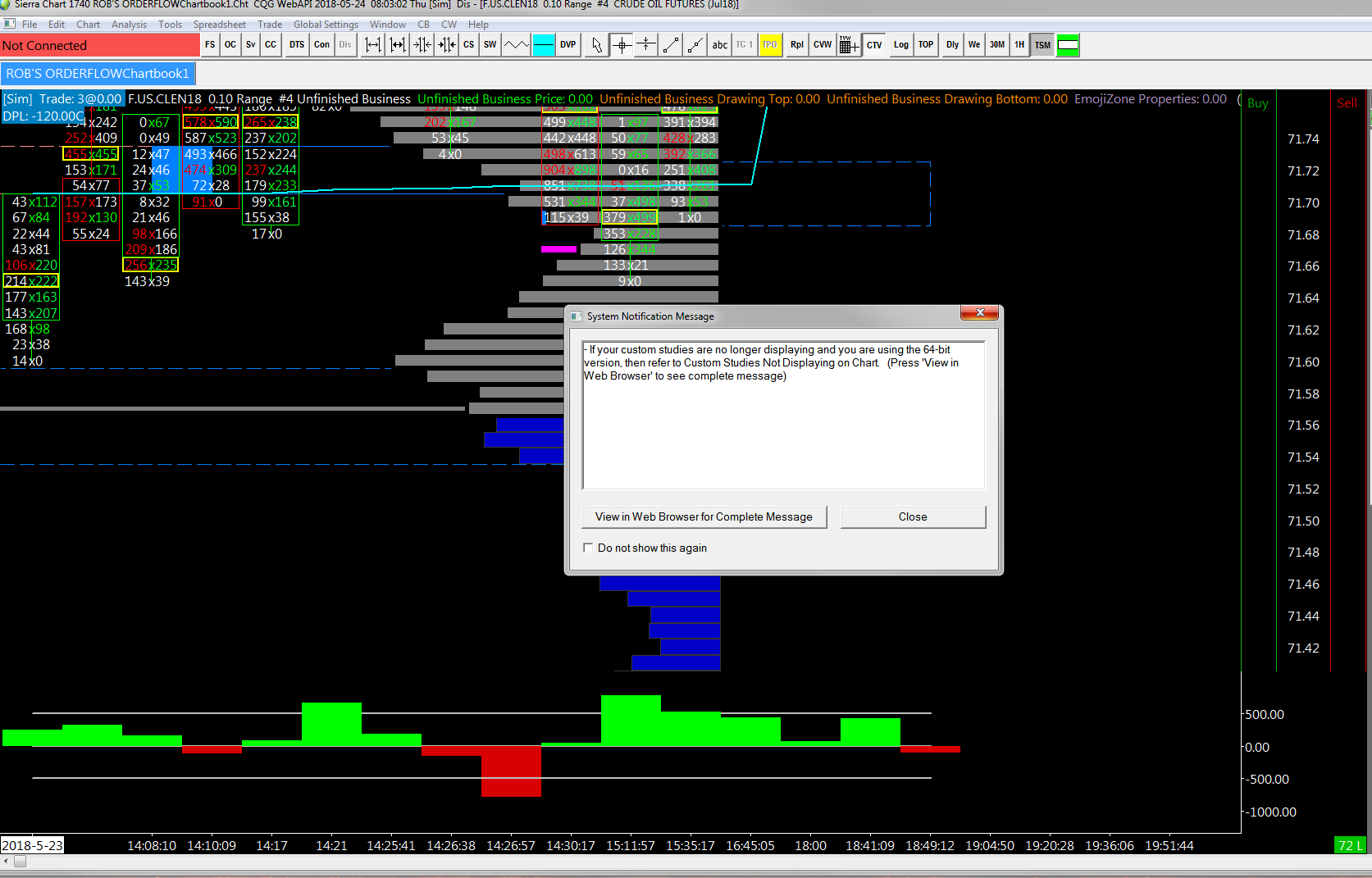Screen dimensions: 1372x878
Task: Click the Close button in notification dialog
Action: 913,516
